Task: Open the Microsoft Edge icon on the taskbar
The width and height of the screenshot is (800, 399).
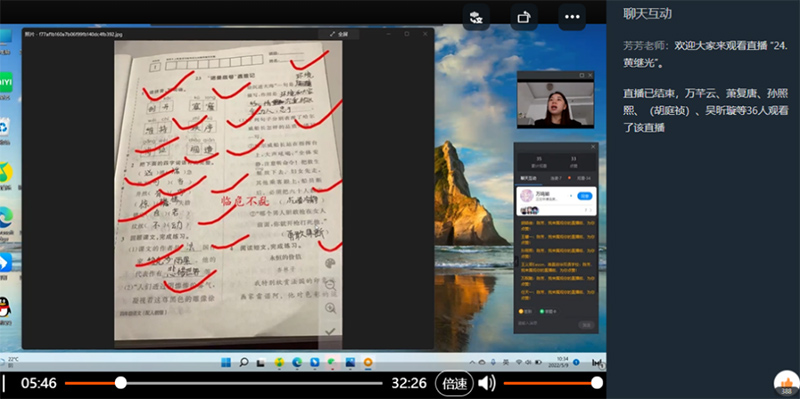Action: pyautogui.click(x=297, y=362)
